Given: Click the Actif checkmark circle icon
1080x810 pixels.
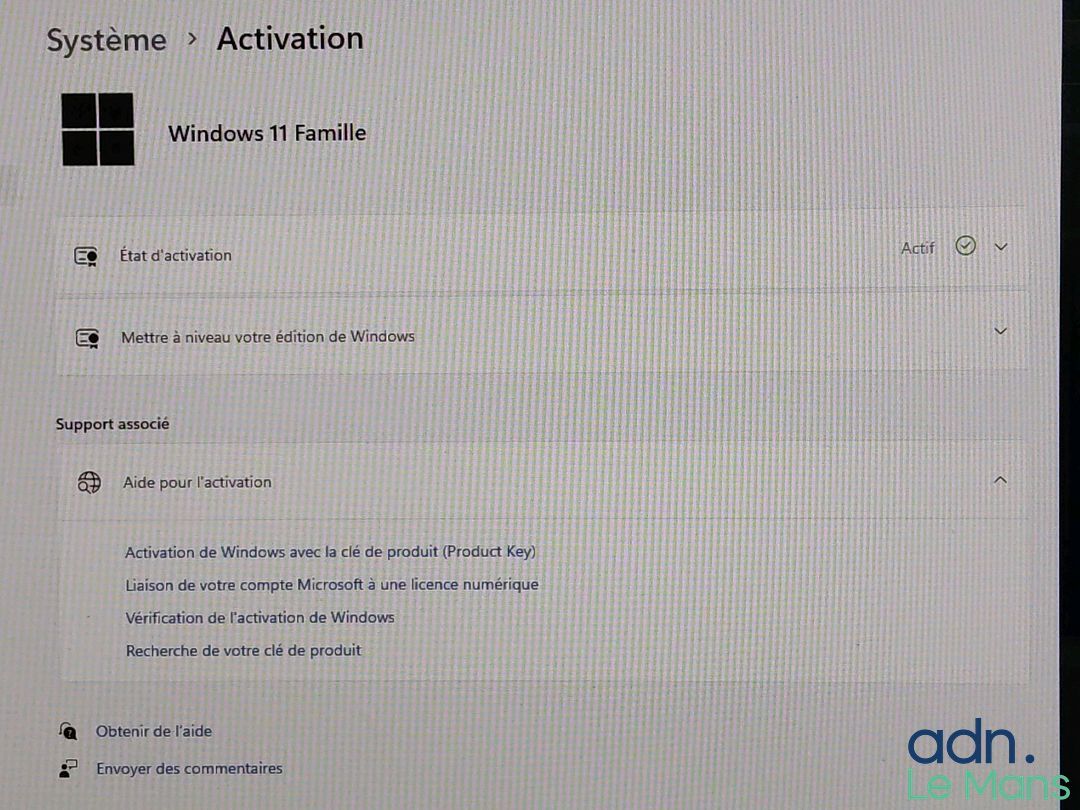Looking at the screenshot, I should click(966, 246).
